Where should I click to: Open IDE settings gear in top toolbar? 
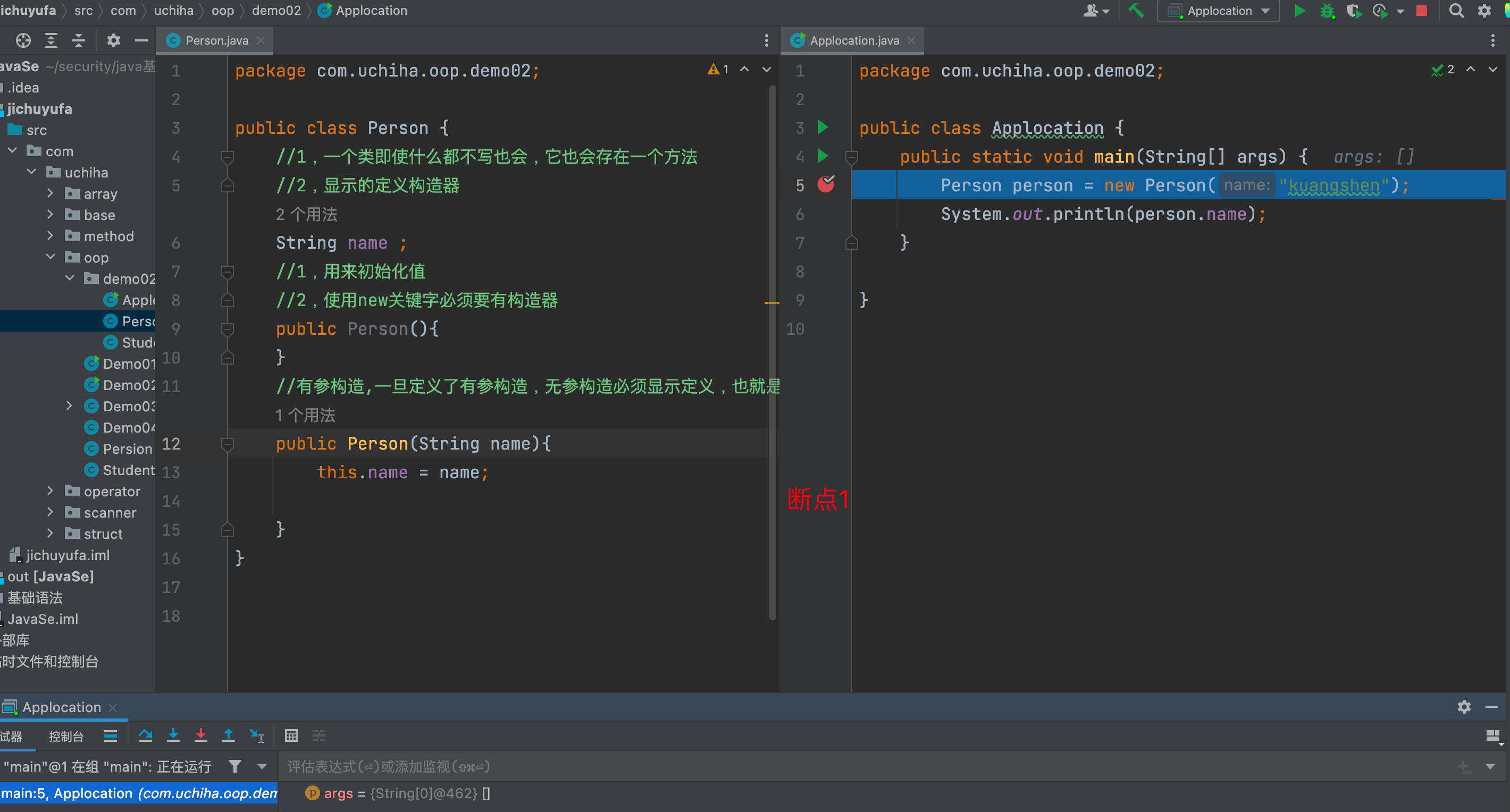coord(1484,11)
